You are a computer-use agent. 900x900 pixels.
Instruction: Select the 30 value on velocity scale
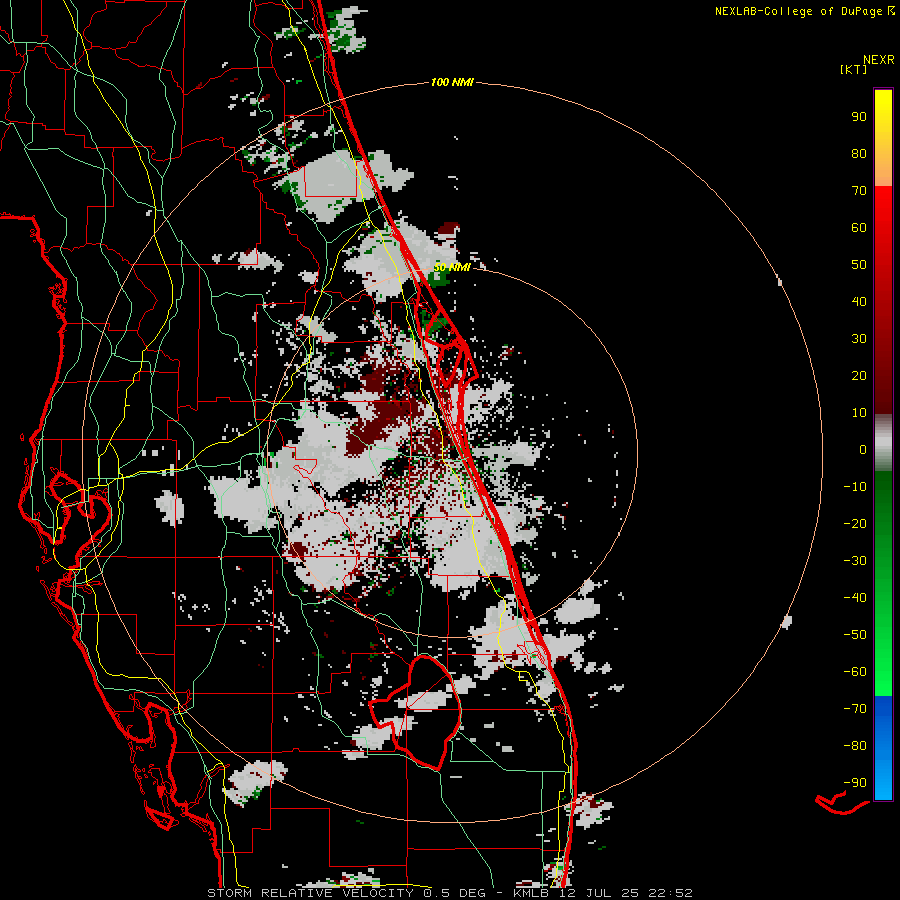click(x=859, y=339)
